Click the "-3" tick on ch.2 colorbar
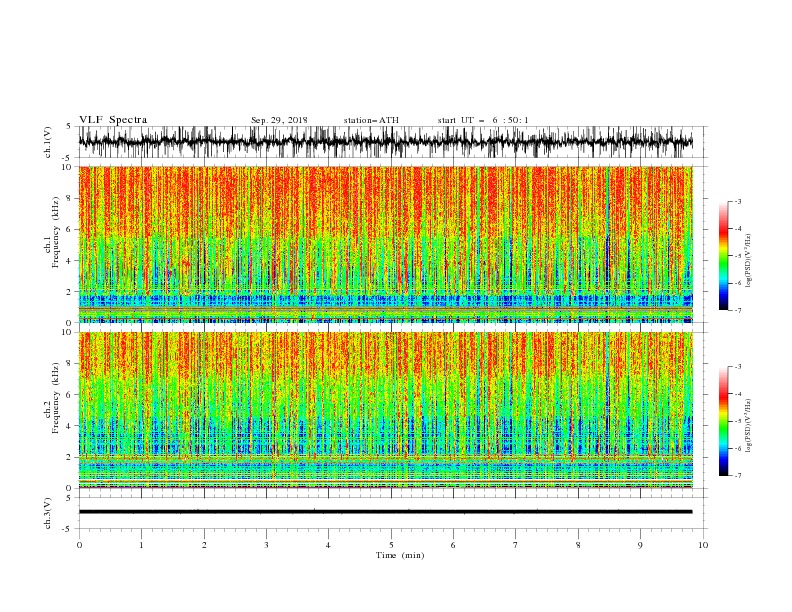792x612 pixels. pyautogui.click(x=738, y=367)
